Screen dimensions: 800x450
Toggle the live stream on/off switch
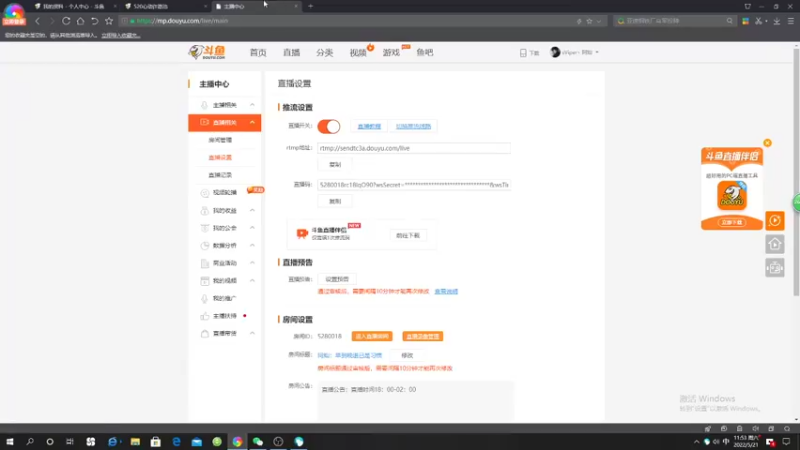[329, 126]
